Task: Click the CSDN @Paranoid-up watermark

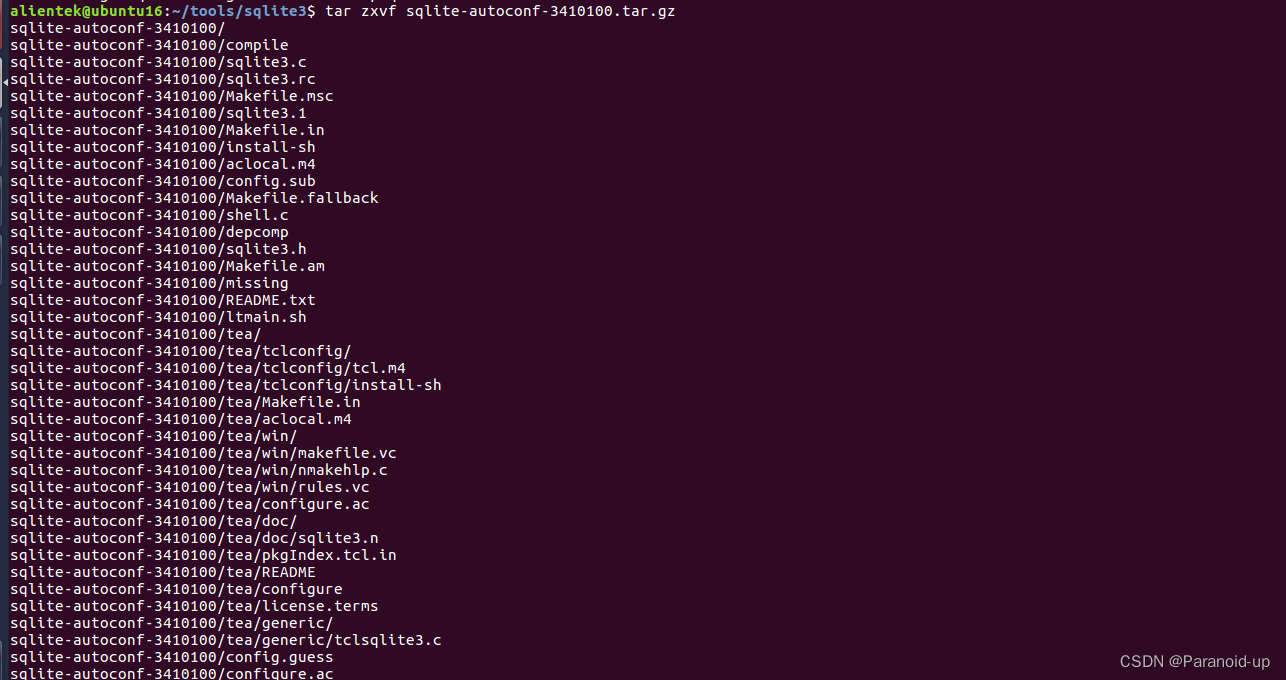Action: tap(1194, 662)
